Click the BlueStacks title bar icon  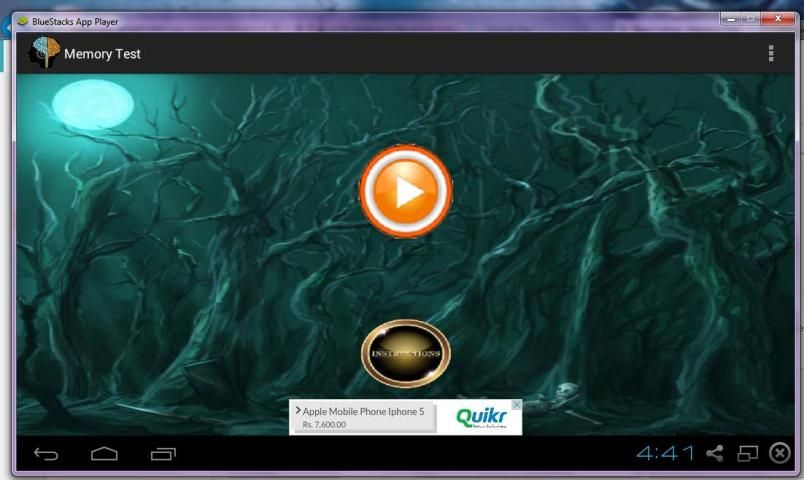tap(22, 20)
